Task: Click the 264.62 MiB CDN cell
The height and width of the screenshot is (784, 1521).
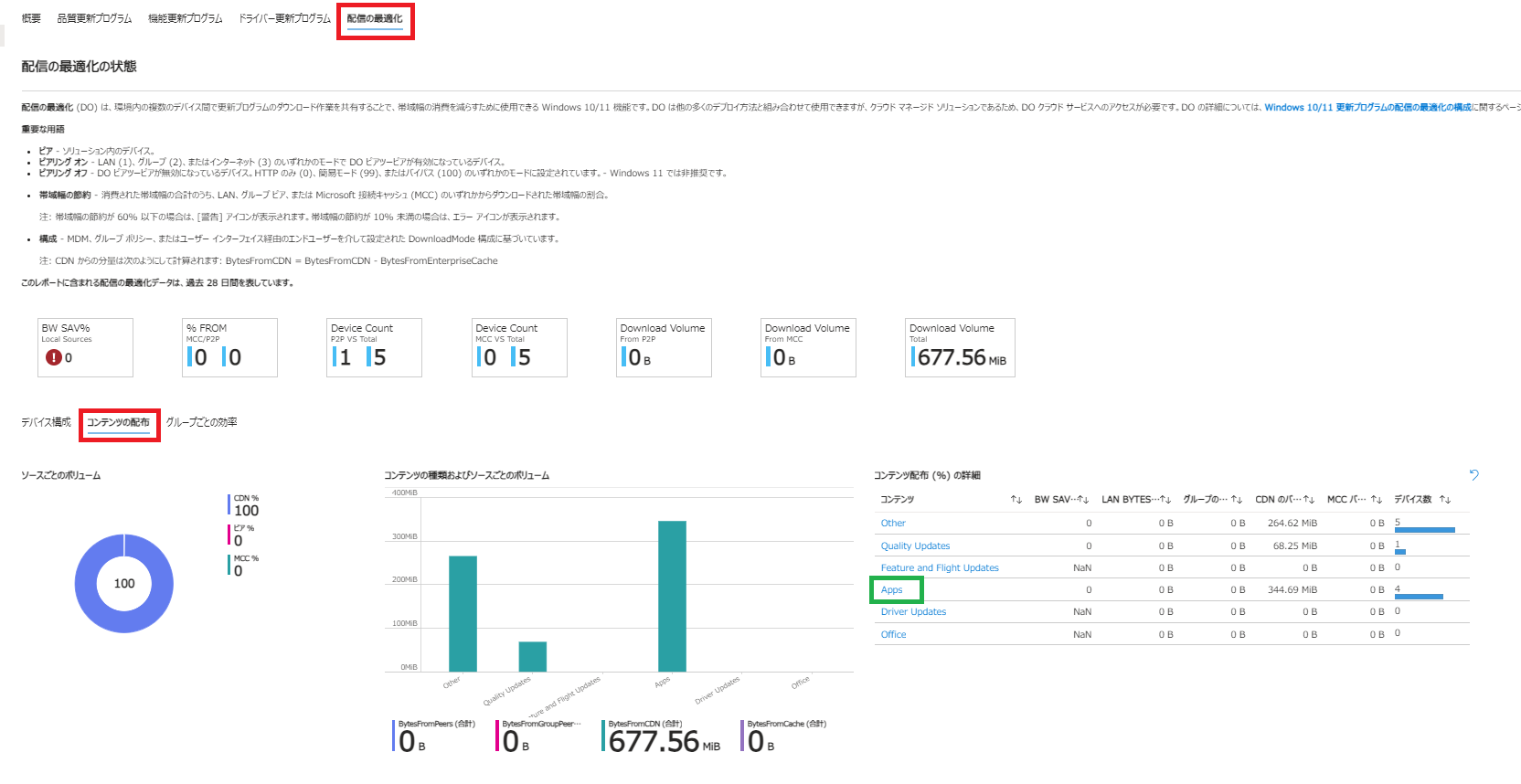Action: (1292, 524)
